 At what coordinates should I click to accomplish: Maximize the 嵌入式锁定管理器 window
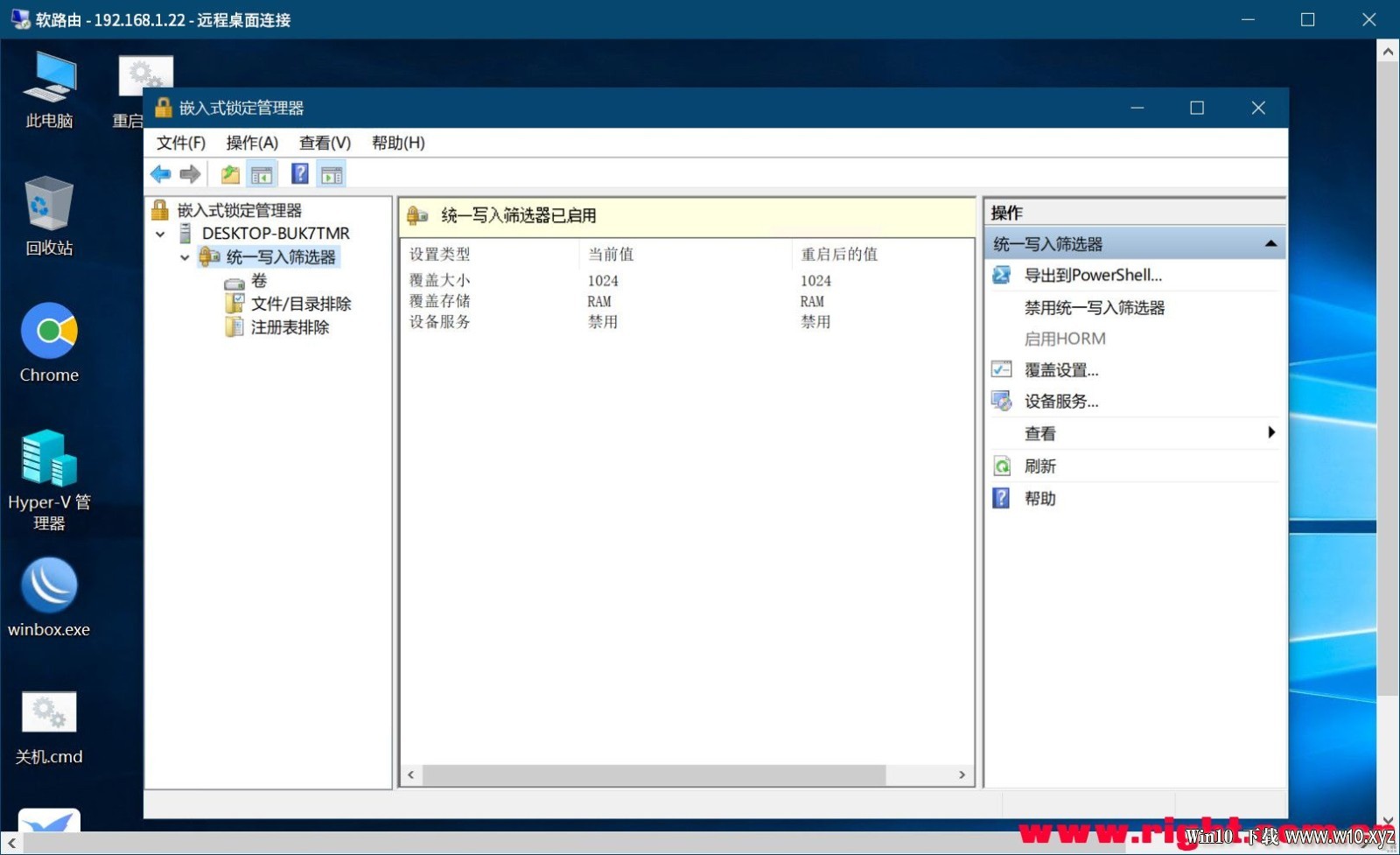point(1197,108)
